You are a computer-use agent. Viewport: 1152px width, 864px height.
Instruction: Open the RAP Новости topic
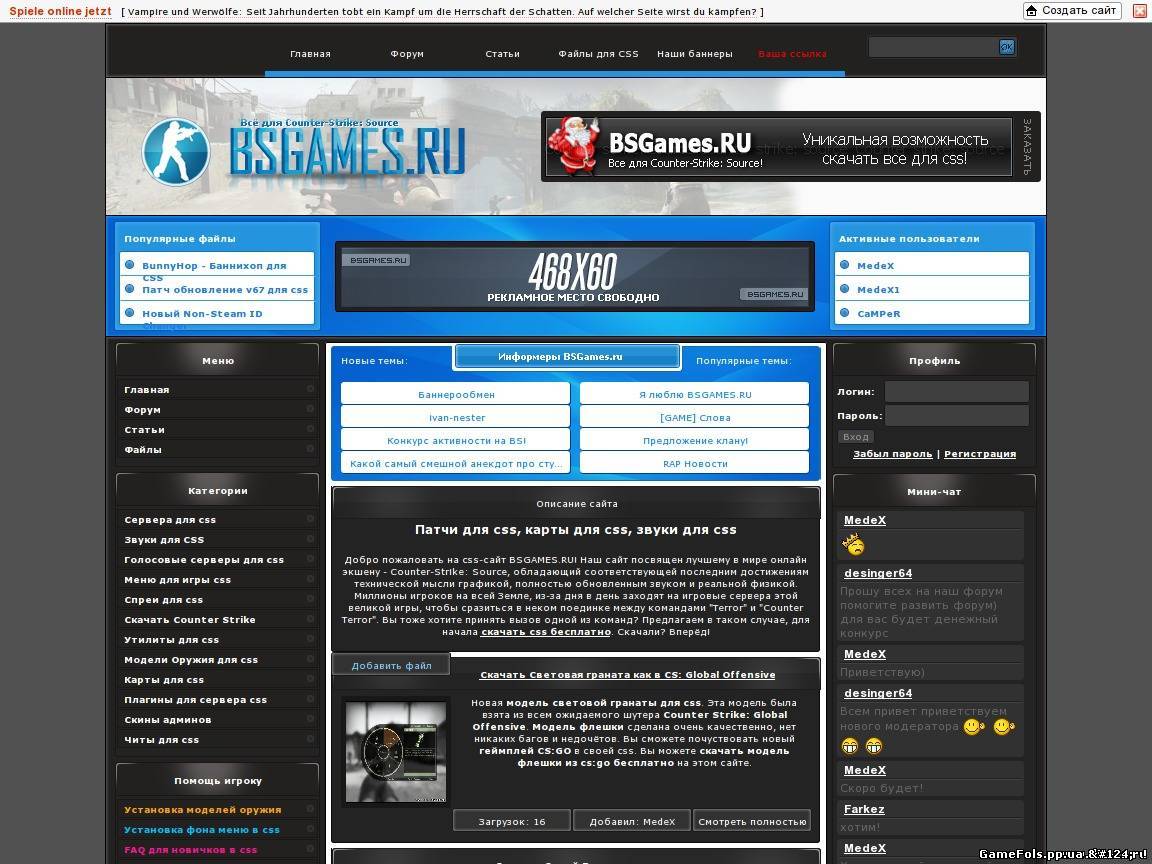tap(695, 464)
